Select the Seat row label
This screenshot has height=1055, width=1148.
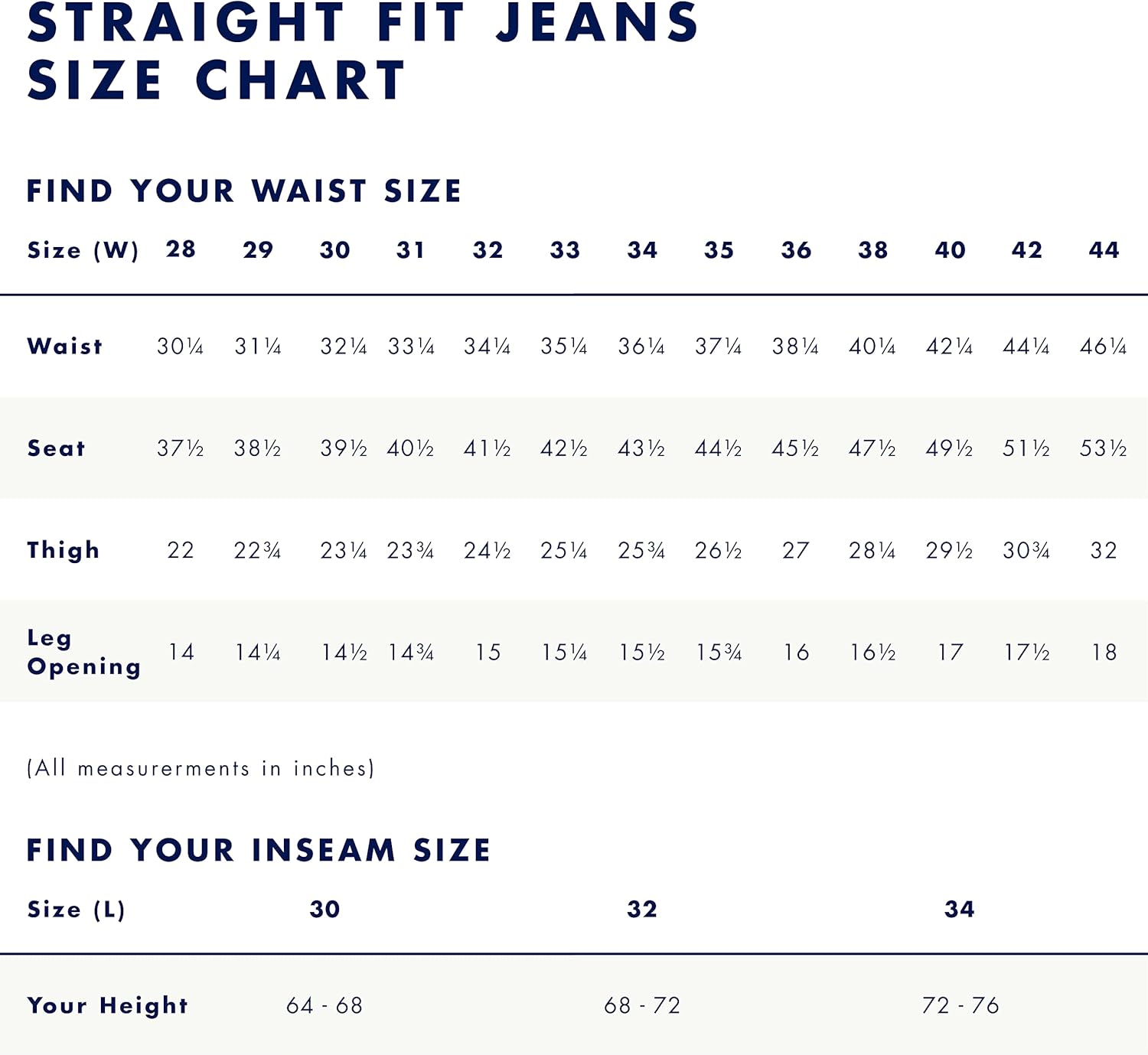coord(57,448)
